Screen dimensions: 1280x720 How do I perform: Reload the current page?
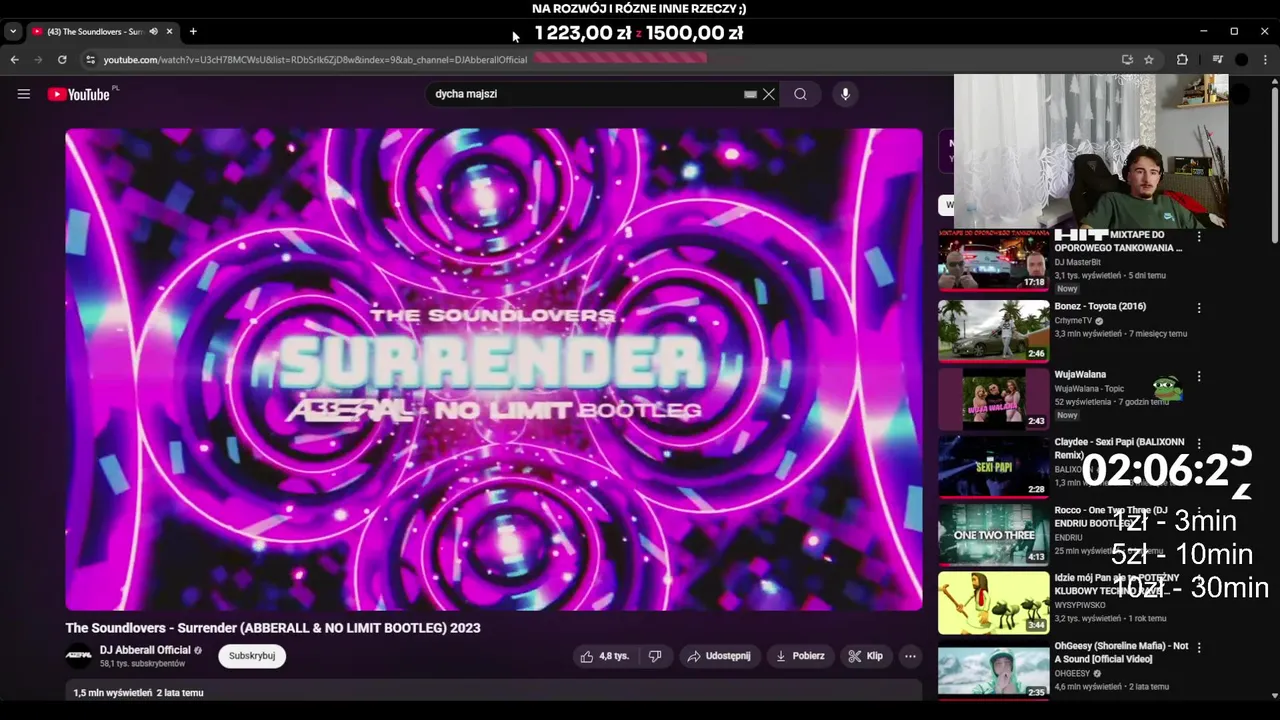point(62,60)
